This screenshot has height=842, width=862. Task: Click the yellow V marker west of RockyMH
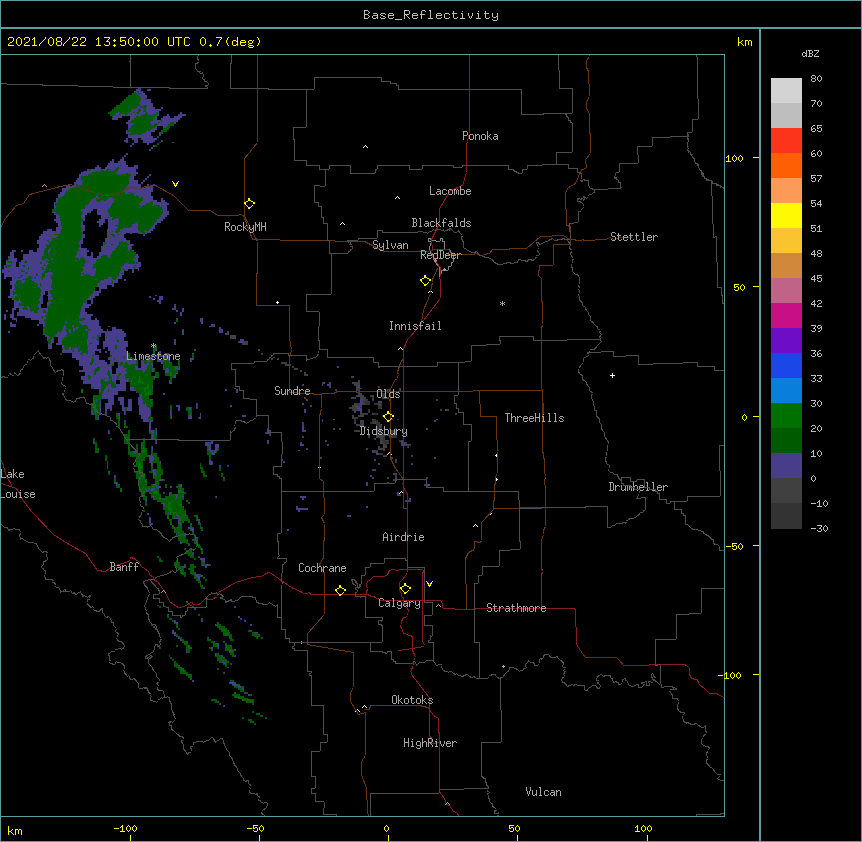tap(175, 184)
